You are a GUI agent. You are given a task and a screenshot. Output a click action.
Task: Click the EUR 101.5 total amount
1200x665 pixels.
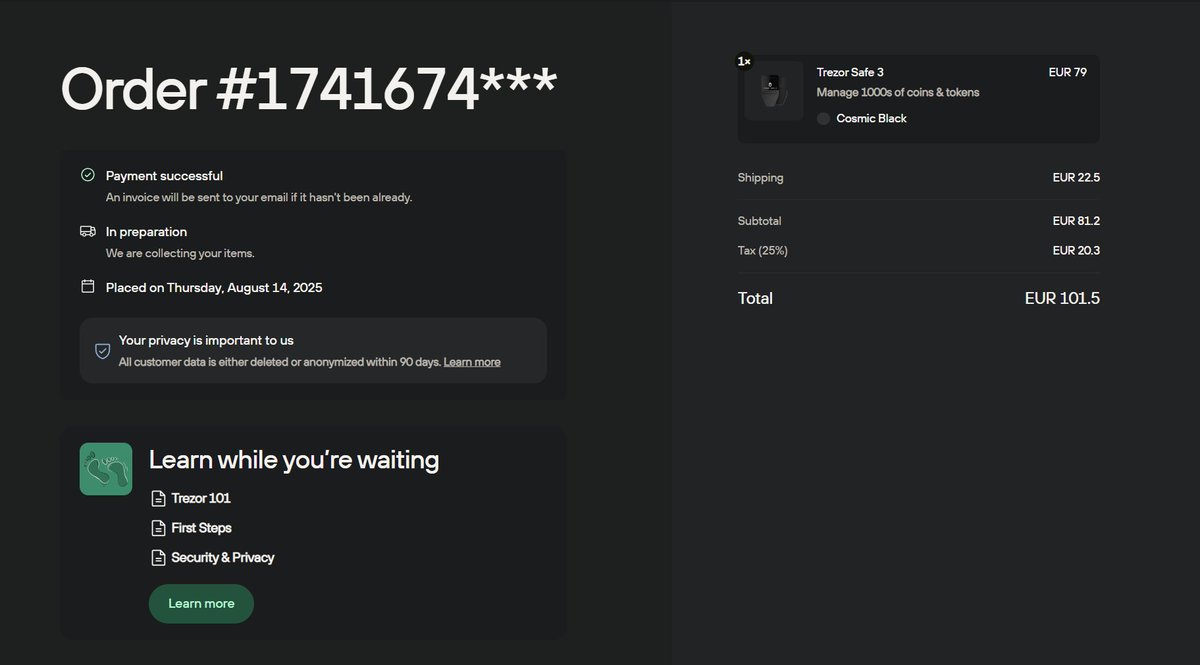click(1062, 298)
